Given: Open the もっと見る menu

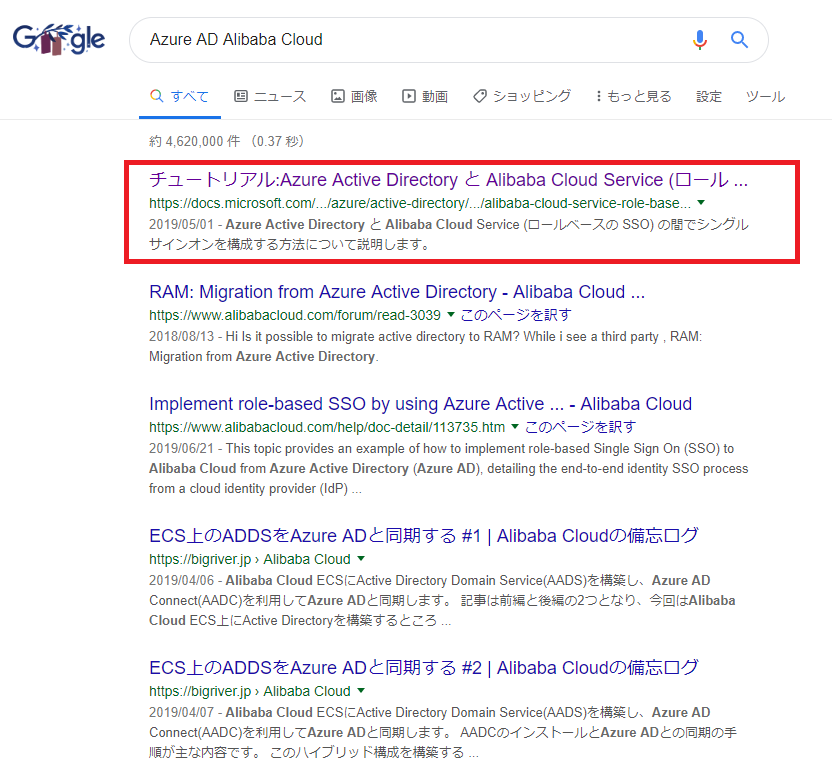Looking at the screenshot, I should click(634, 97).
